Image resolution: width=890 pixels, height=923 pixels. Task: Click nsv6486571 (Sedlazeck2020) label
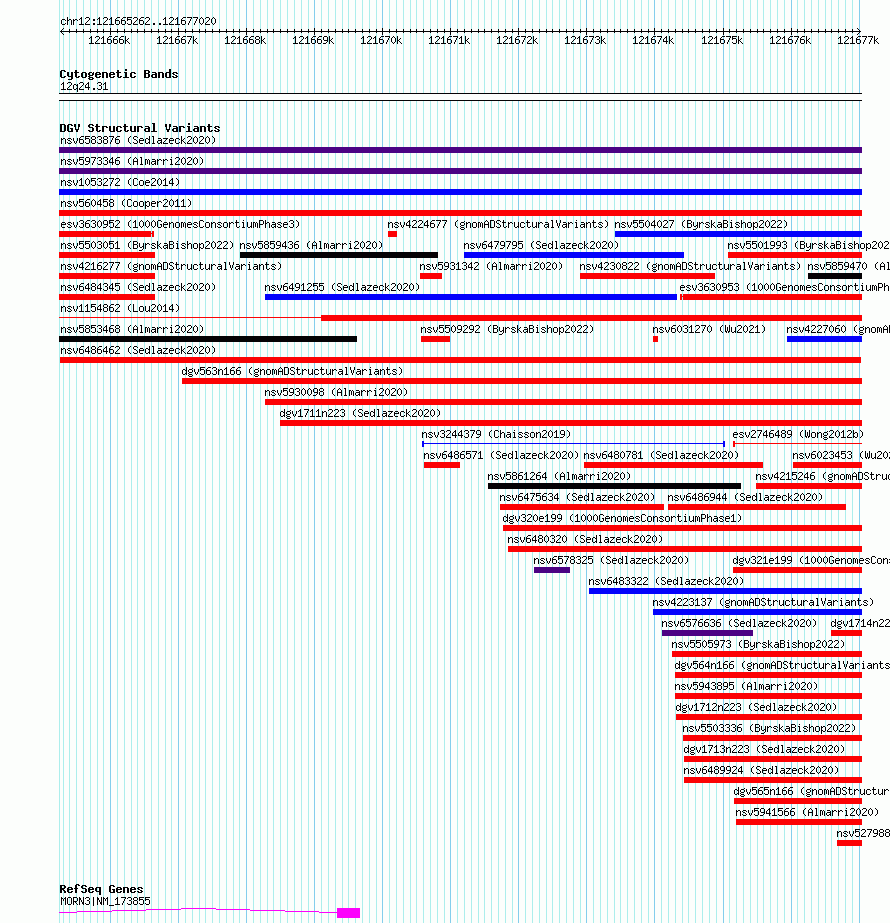click(501, 456)
